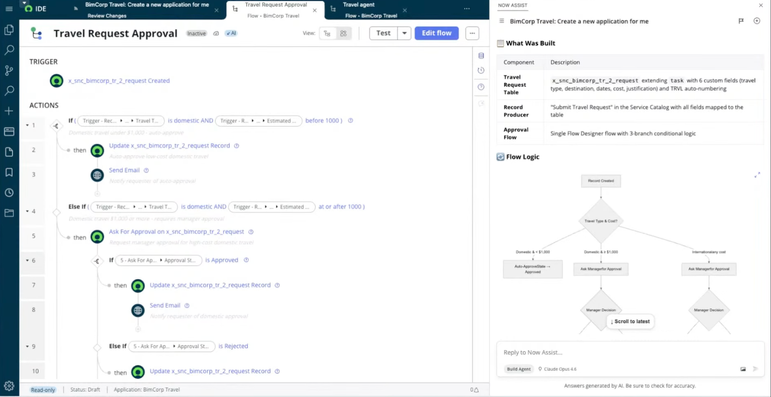Open the bookmark icon in left sidebar

[x=9, y=172]
